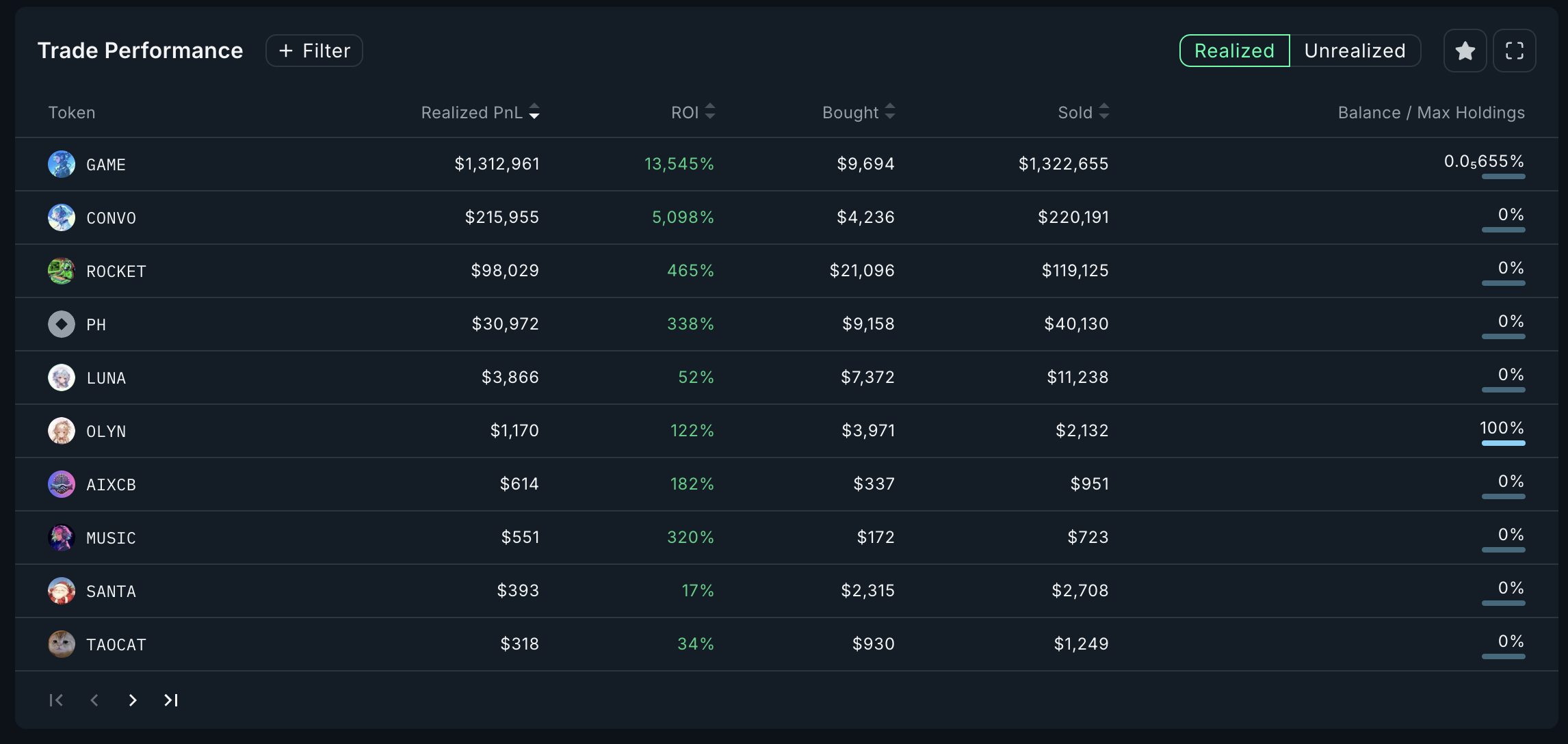
Task: Click the GAME token avatar icon
Action: coord(61,164)
